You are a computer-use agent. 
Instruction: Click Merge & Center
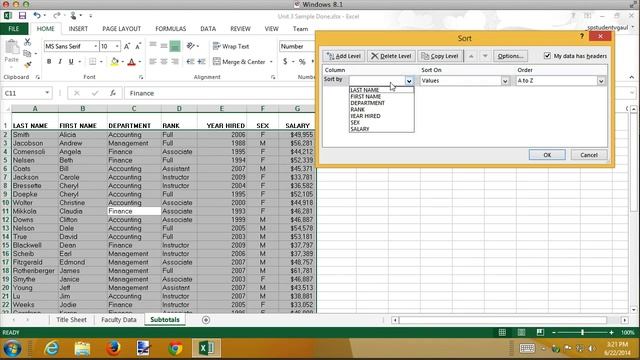click(x=240, y=62)
